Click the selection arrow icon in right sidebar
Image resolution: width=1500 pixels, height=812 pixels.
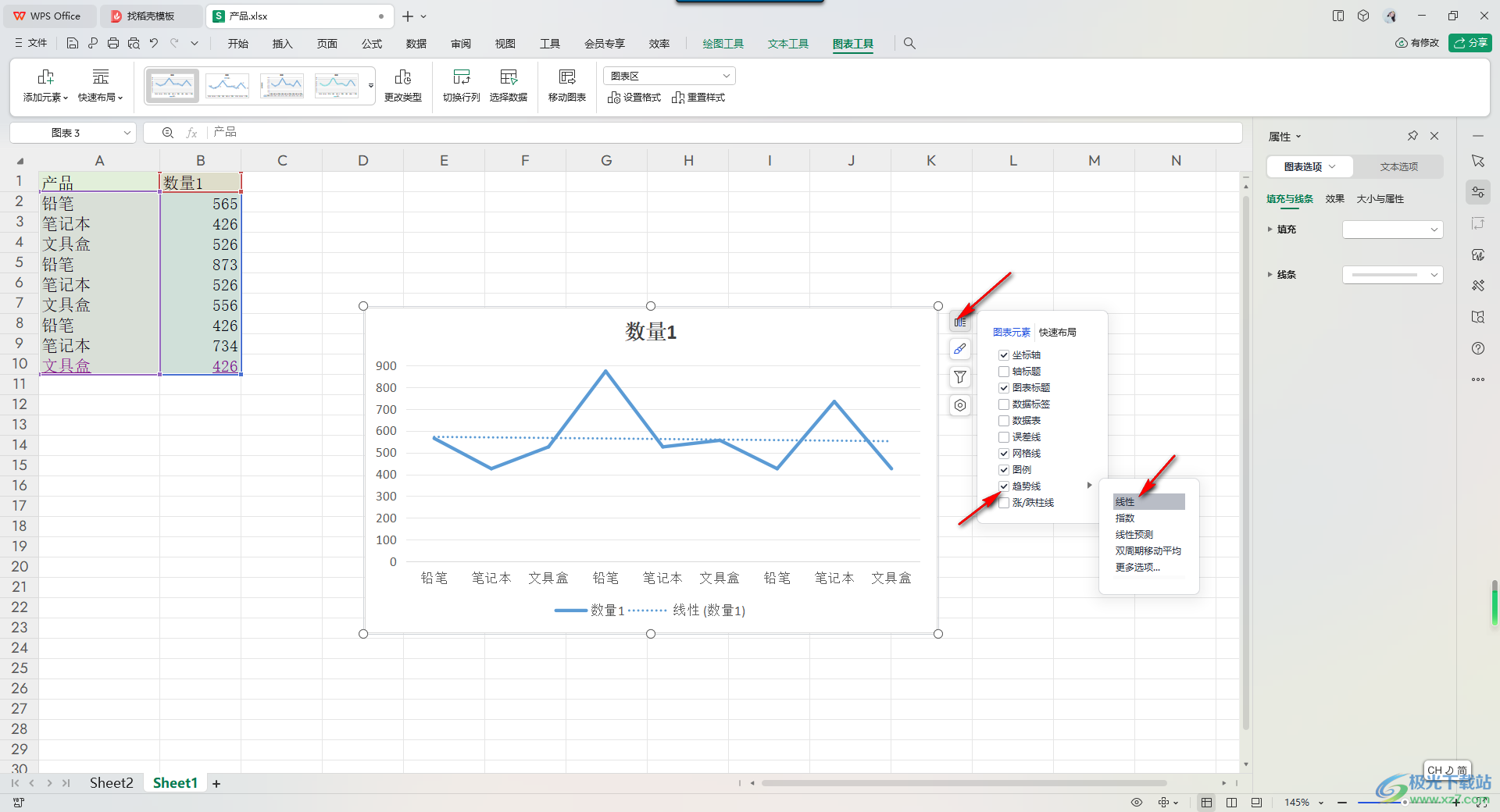point(1478,161)
